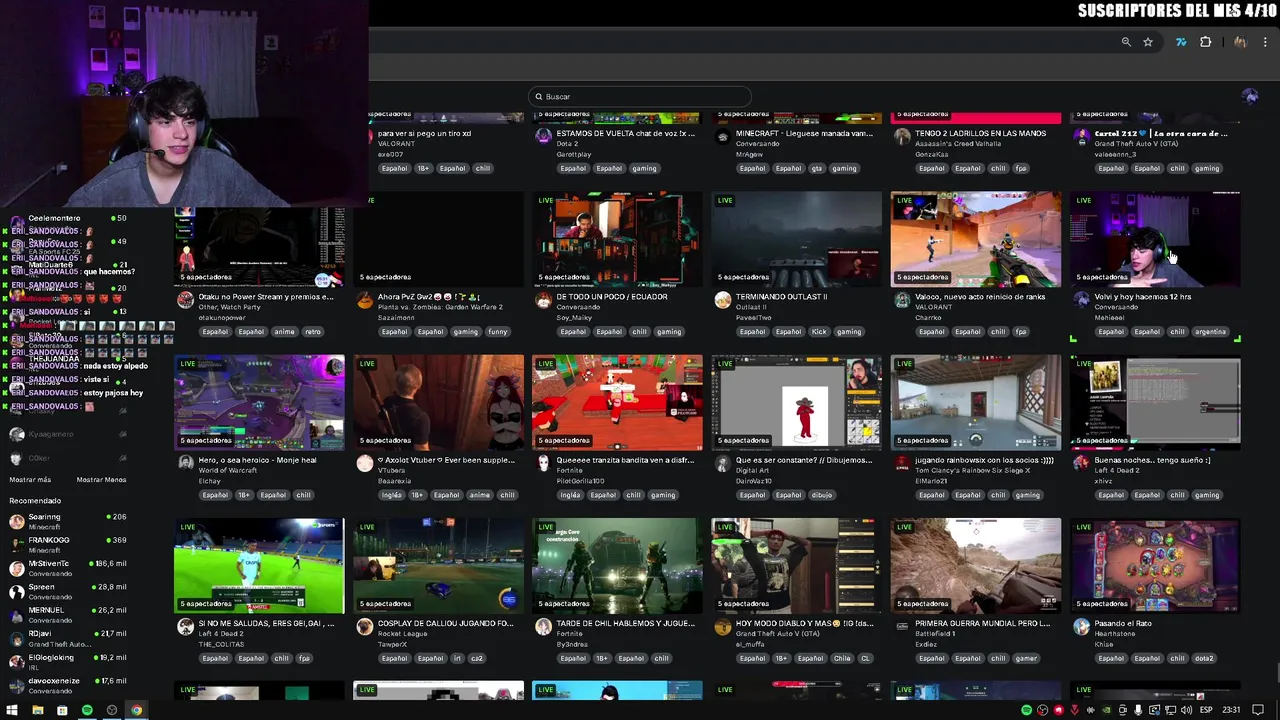Open recommended channel FRANKOGG

[67, 545]
